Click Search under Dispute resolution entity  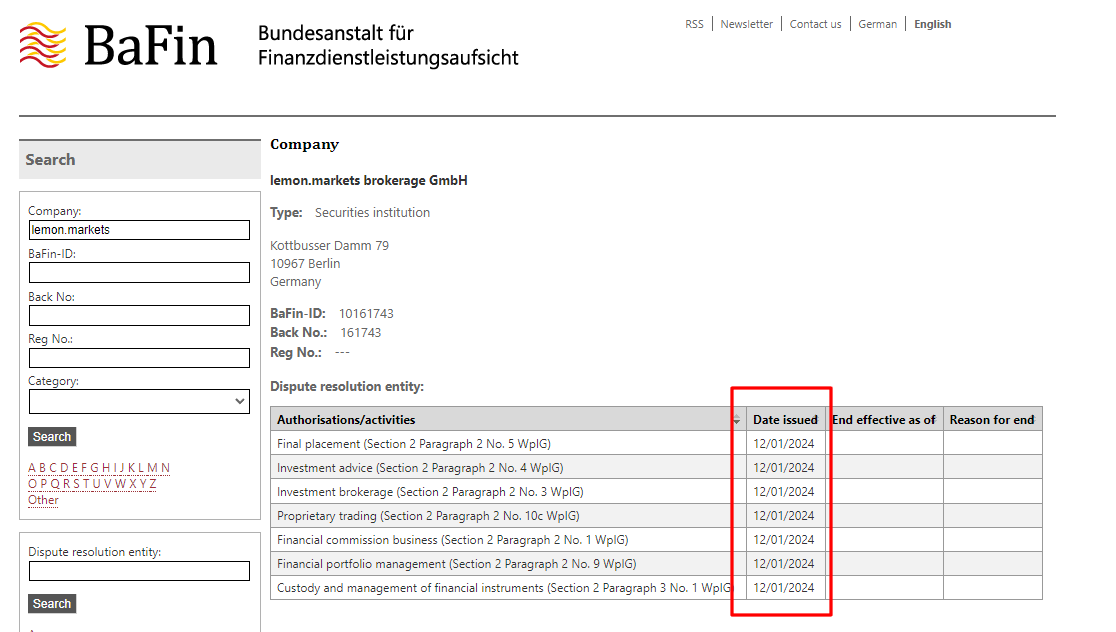pos(51,603)
